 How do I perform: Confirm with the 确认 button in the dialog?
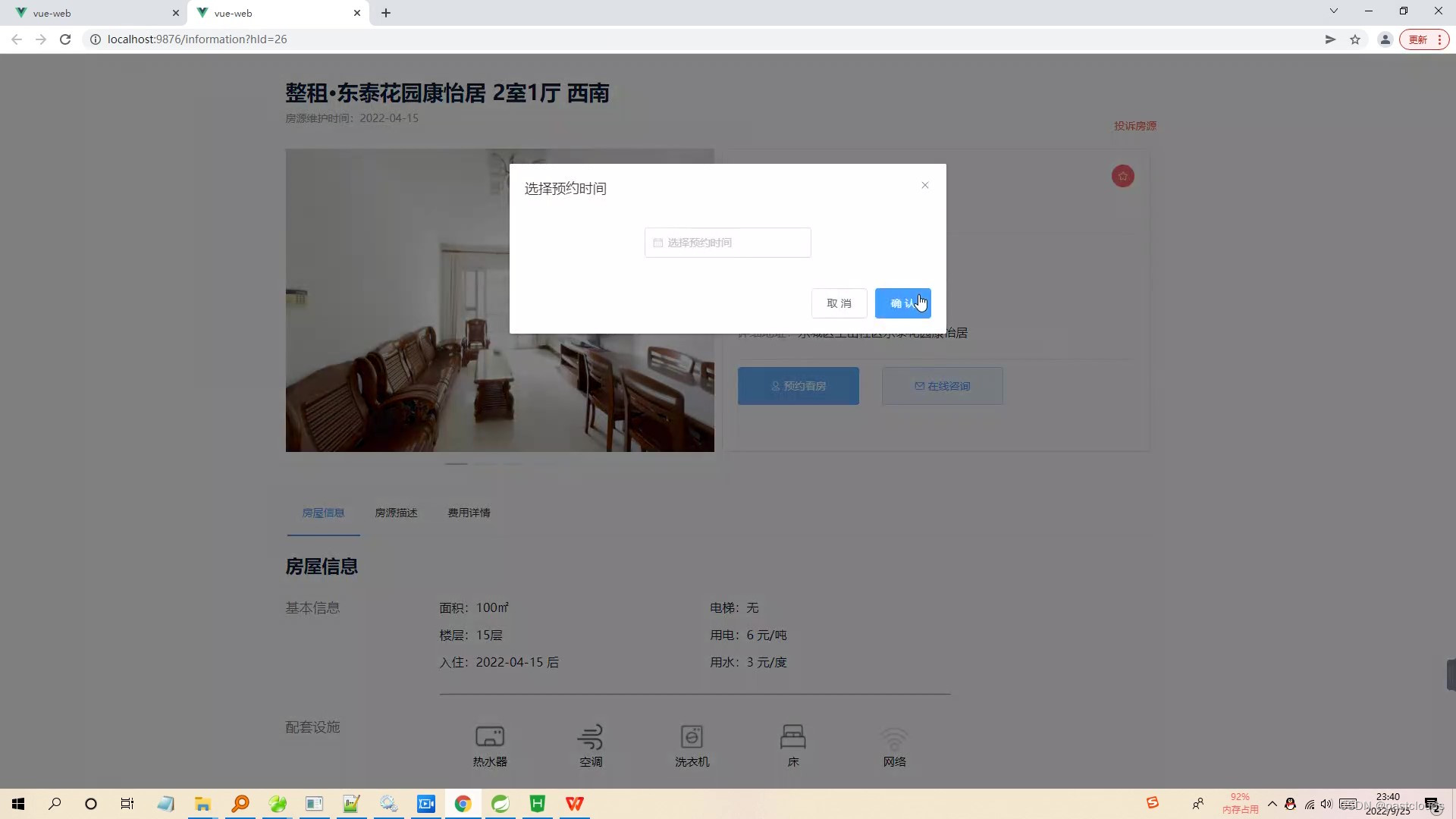click(902, 303)
